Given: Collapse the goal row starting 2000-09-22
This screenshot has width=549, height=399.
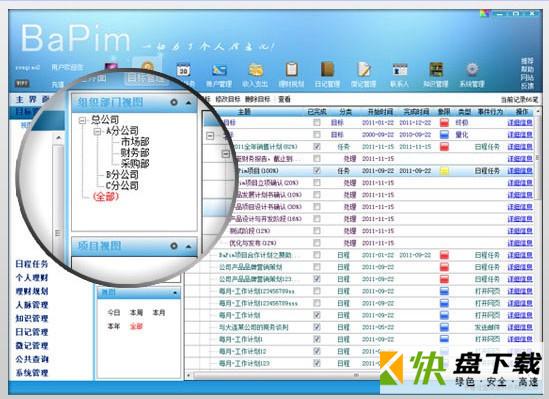Looking at the screenshot, I should coord(210,135).
